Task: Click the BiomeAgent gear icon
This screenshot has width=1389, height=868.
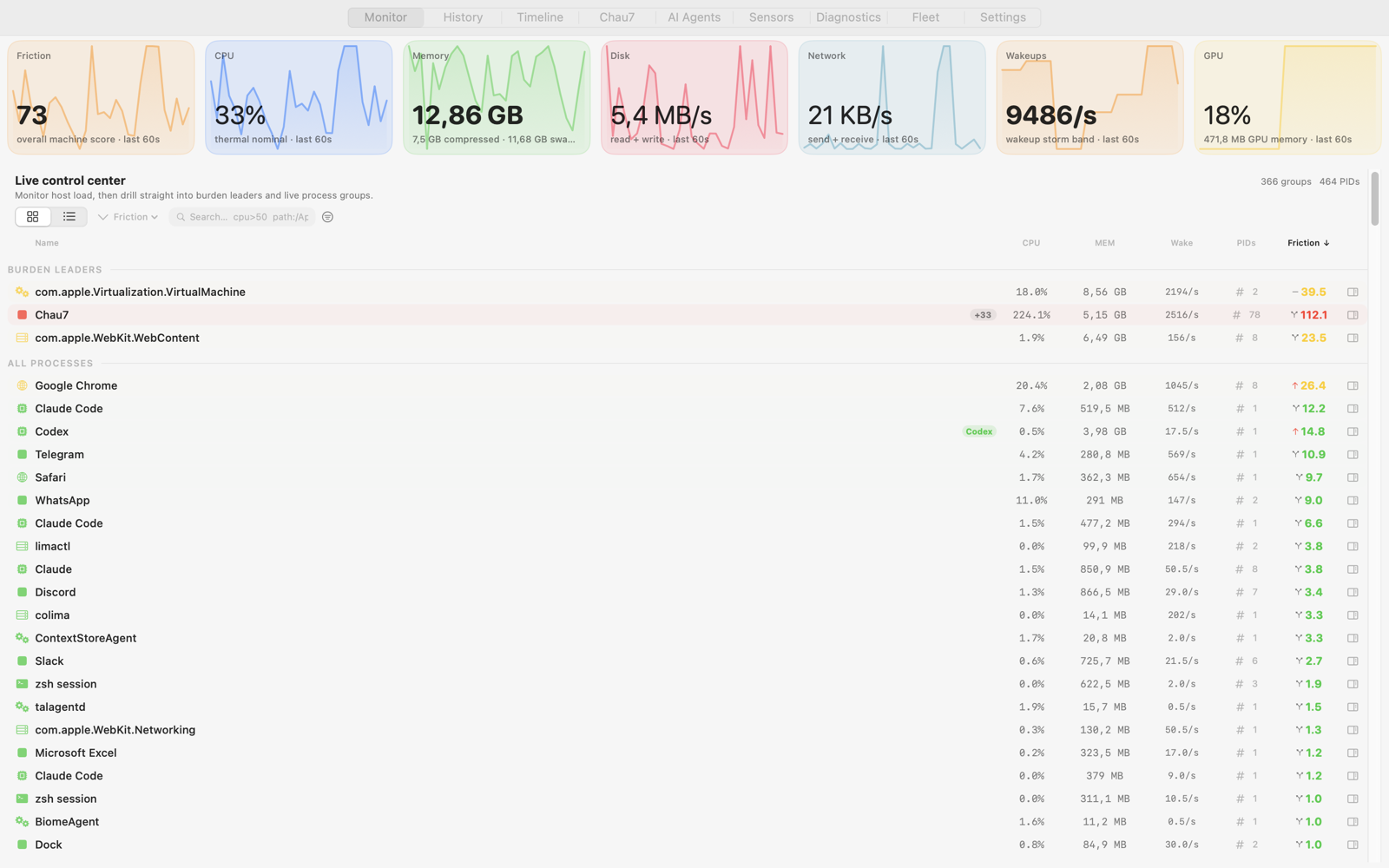Action: tap(23, 822)
